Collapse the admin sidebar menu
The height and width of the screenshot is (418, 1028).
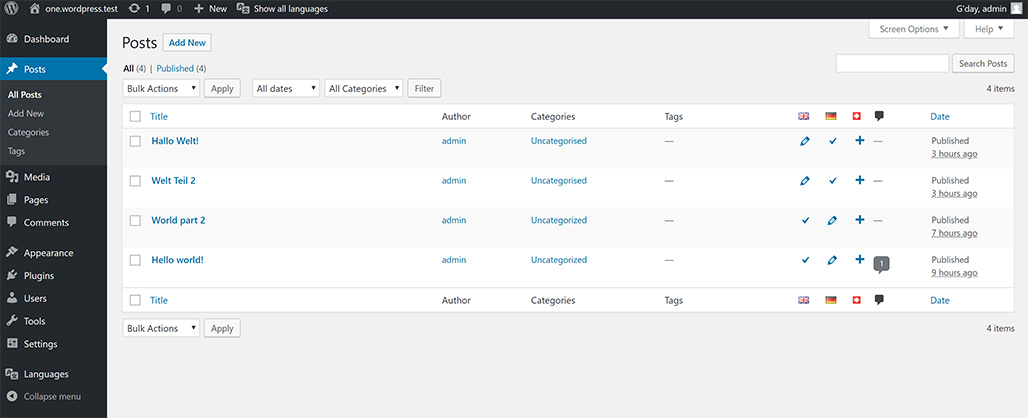point(44,396)
